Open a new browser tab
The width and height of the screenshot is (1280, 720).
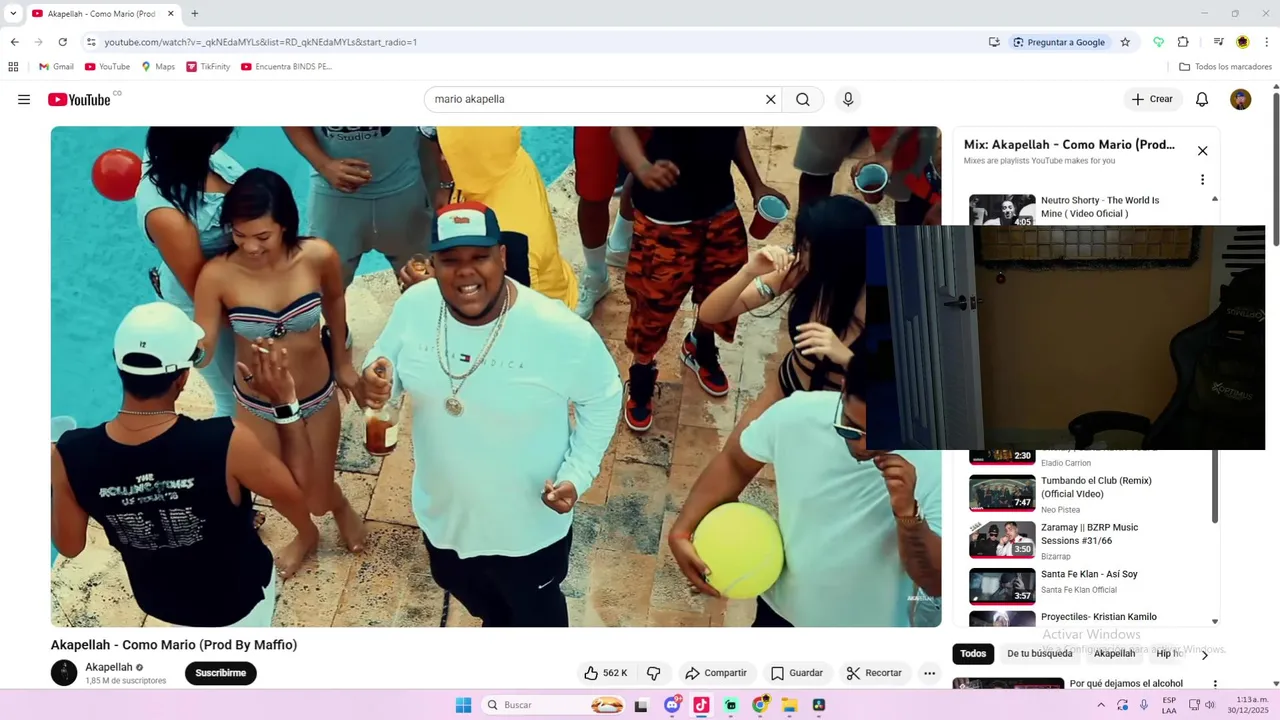[194, 14]
